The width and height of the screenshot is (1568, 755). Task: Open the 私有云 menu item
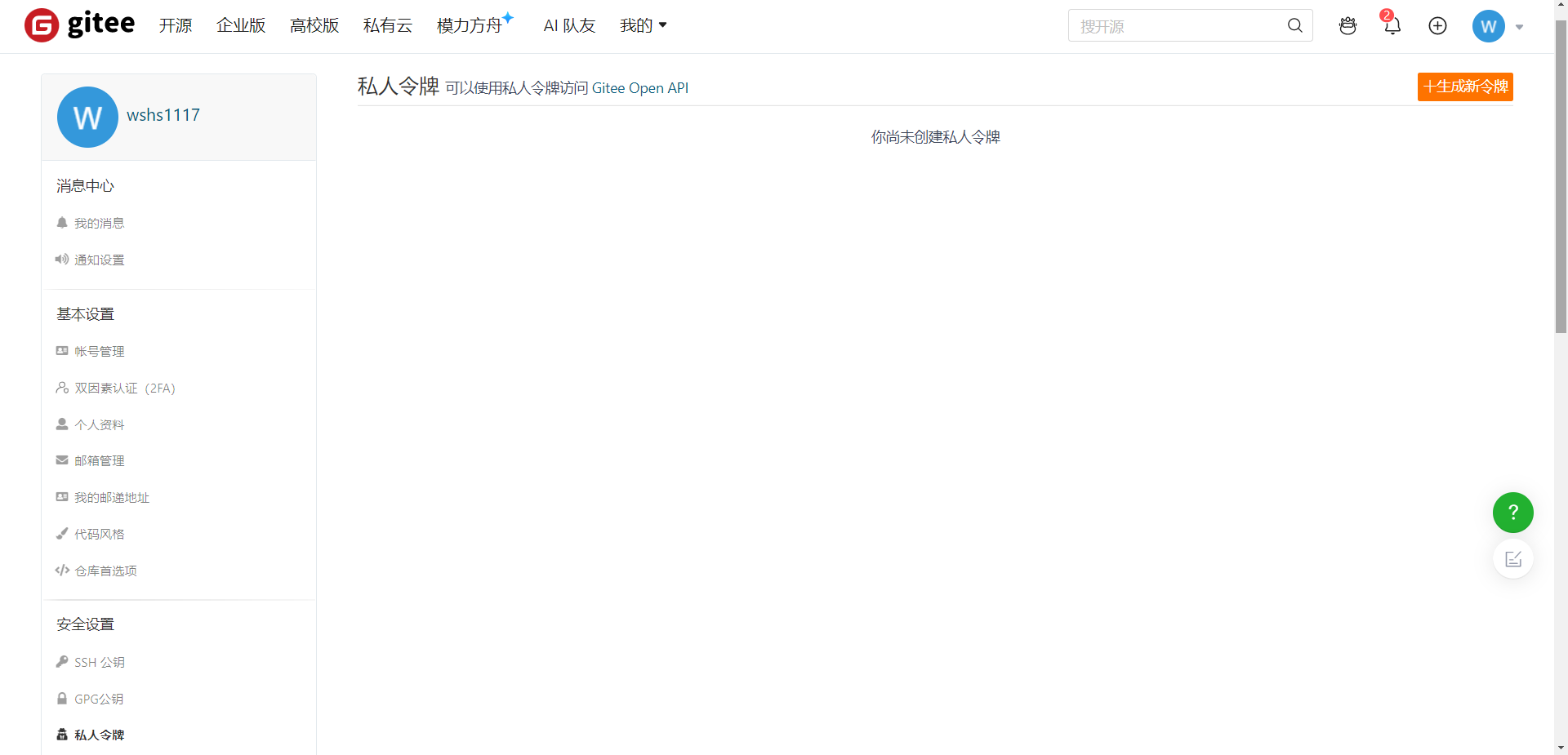tap(388, 25)
